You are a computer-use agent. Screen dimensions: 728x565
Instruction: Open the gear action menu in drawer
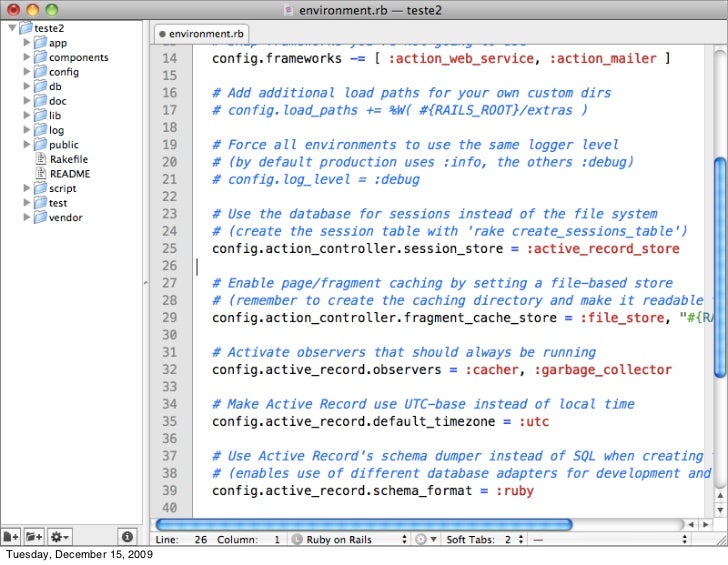60,537
